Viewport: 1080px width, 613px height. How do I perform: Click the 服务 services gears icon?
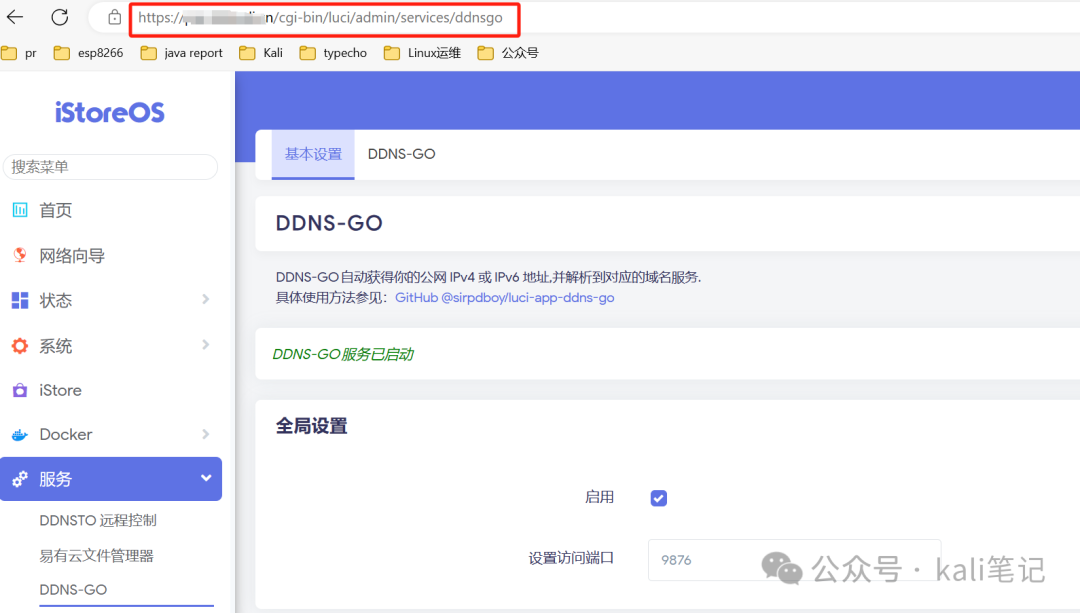(20, 479)
